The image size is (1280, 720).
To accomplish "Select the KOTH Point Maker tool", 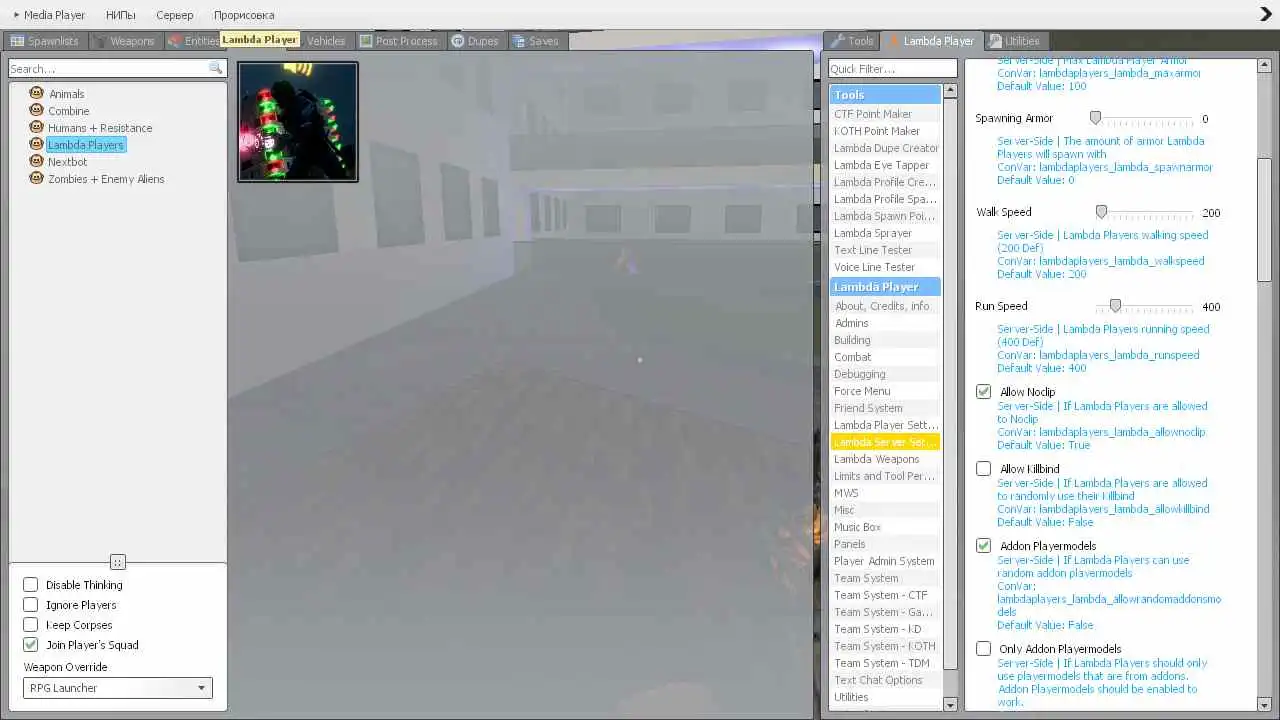I will click(885, 131).
